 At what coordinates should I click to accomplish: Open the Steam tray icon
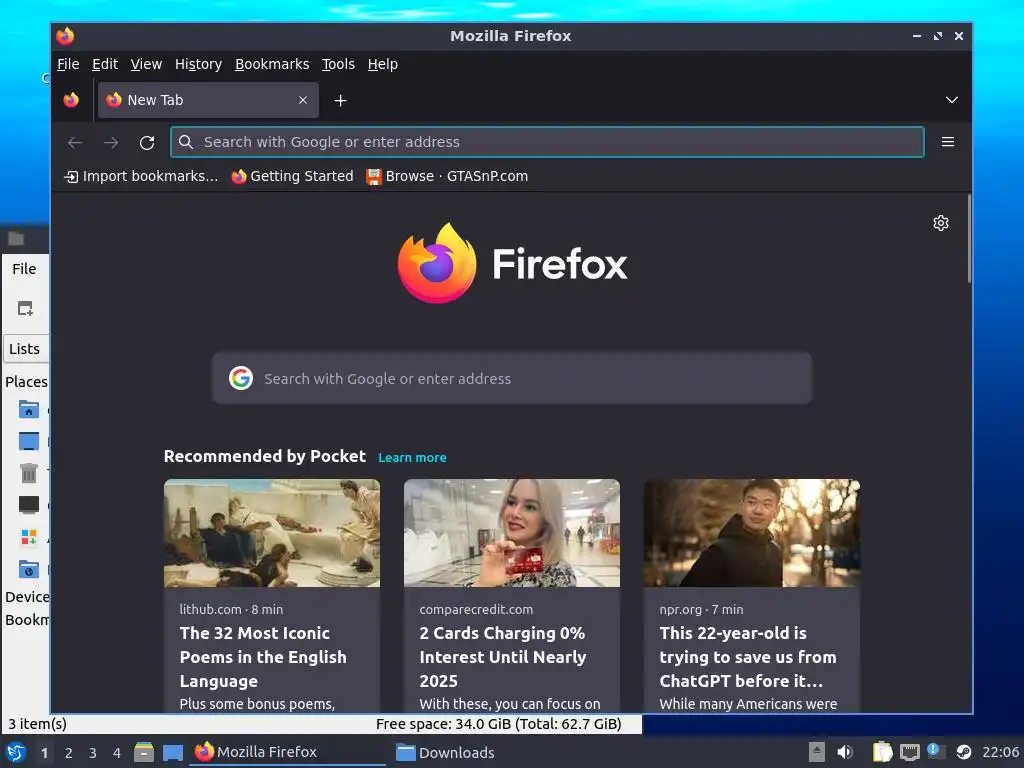pos(963,752)
